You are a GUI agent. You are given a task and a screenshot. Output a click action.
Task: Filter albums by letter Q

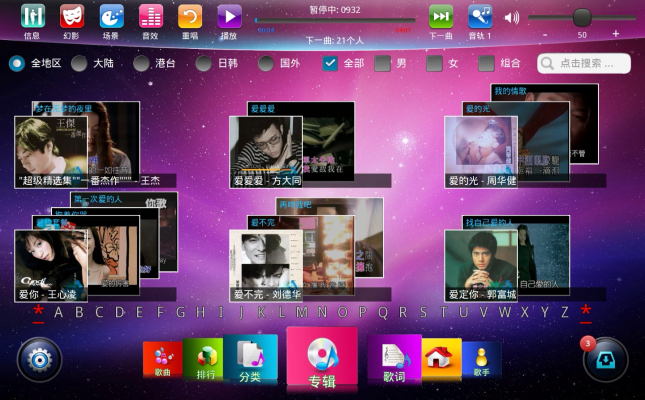point(383,312)
